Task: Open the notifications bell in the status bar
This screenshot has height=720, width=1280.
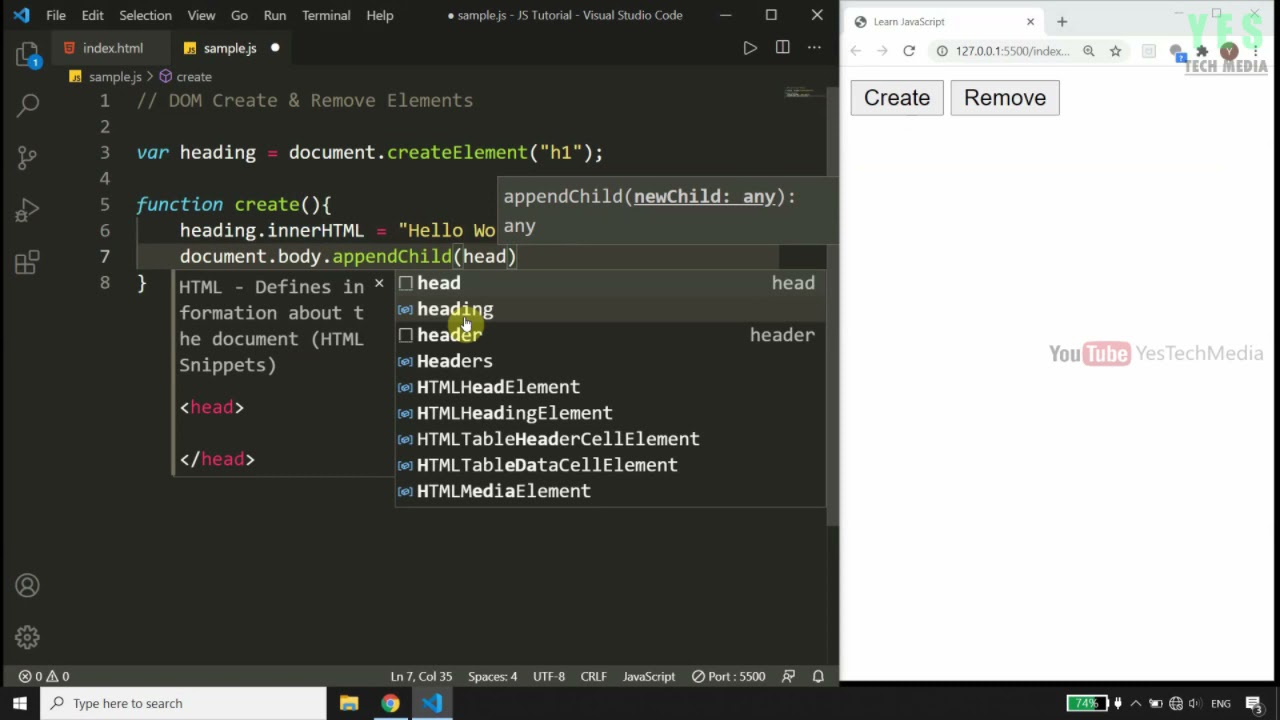Action: pyautogui.click(x=818, y=677)
